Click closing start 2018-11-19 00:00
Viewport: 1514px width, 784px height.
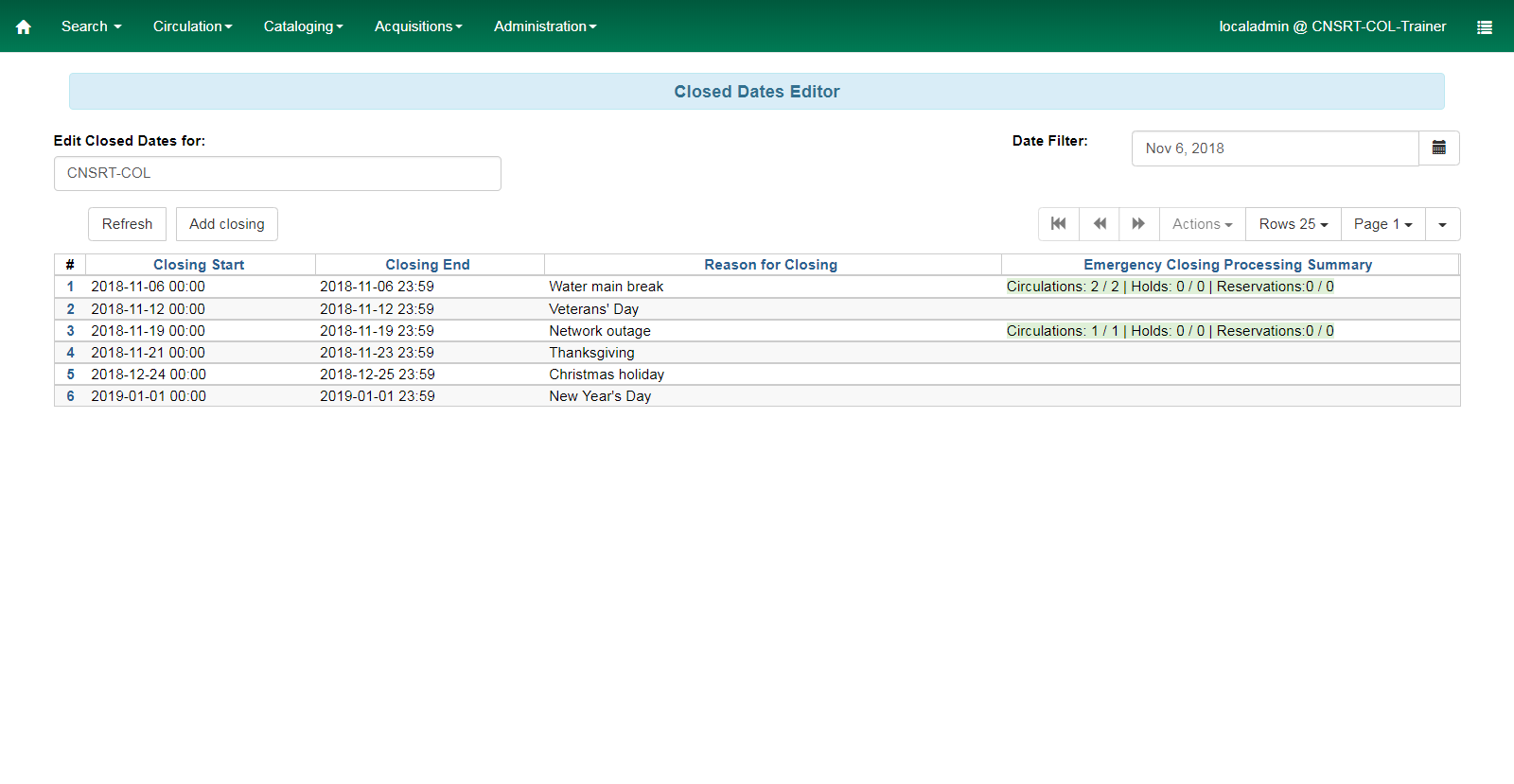148,331
